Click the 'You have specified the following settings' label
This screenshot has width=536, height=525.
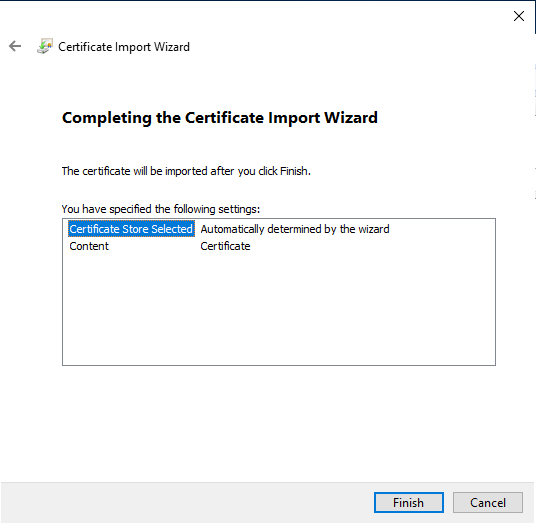(161, 209)
